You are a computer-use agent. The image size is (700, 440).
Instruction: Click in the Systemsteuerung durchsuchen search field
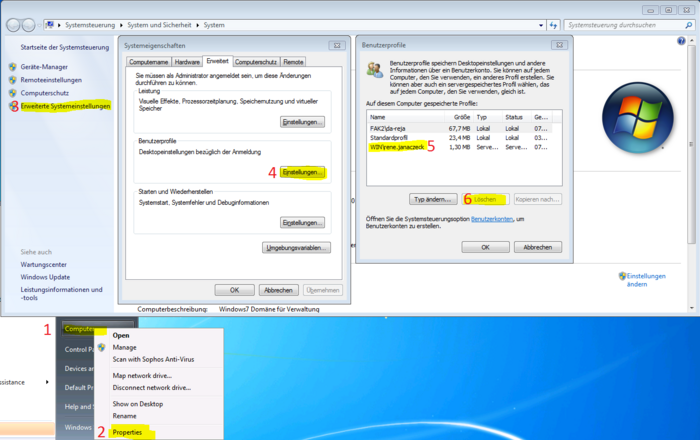point(624,25)
